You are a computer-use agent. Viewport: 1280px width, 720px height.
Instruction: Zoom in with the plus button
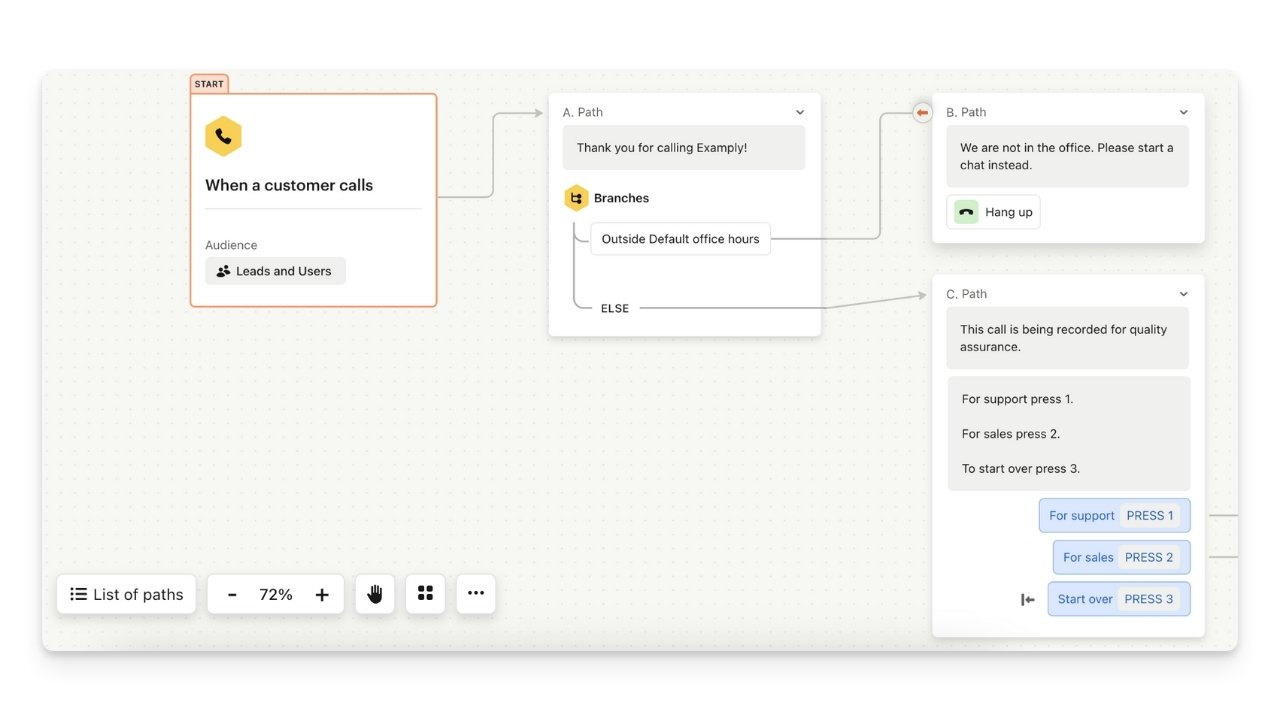[322, 595]
